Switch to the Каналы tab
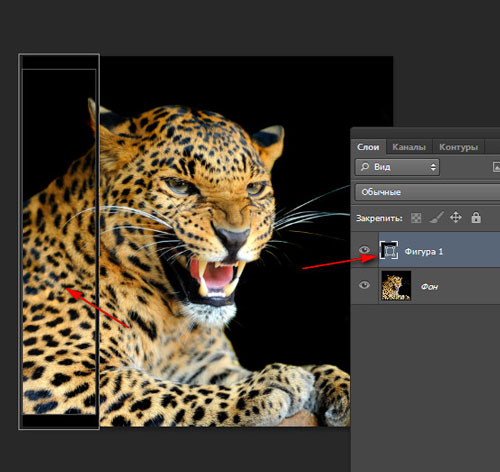Viewport: 500px width, 472px height. pos(409,147)
